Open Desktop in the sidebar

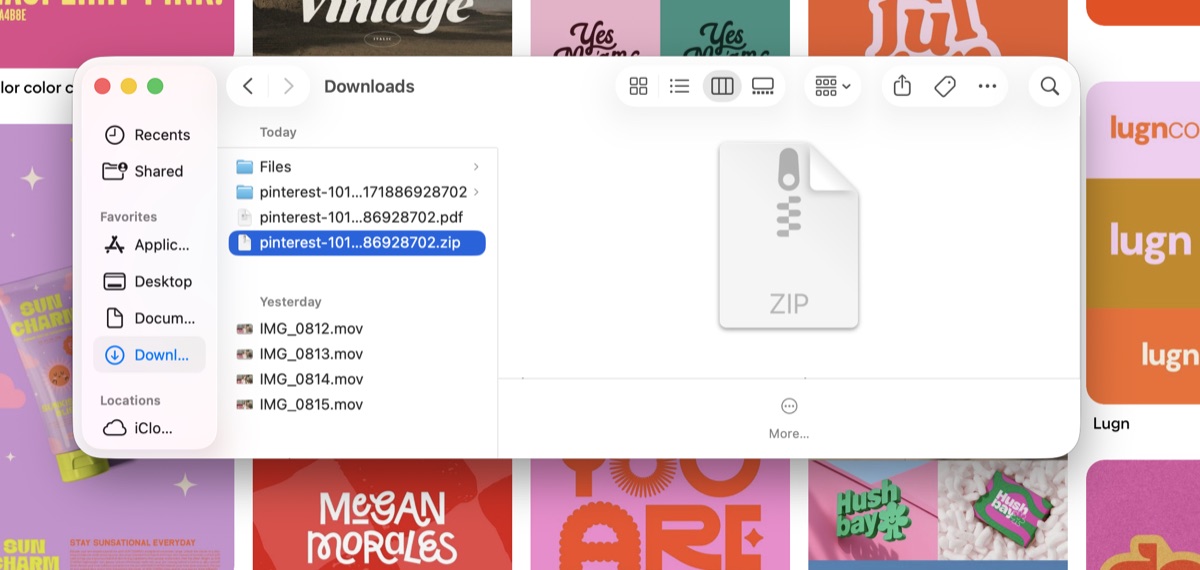[150, 281]
